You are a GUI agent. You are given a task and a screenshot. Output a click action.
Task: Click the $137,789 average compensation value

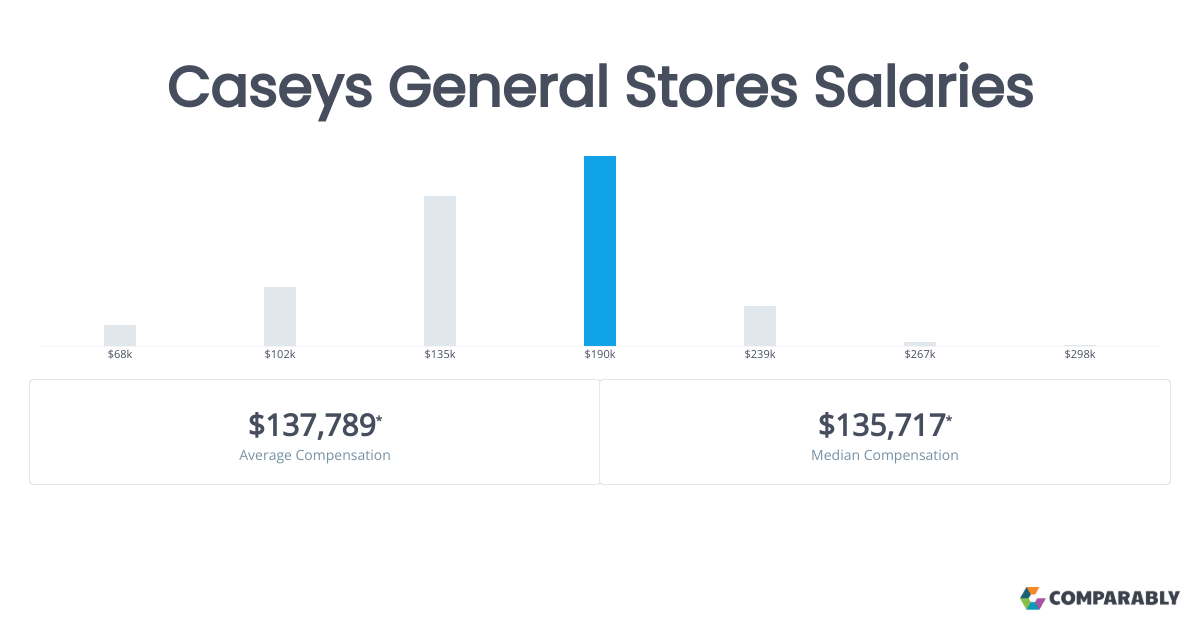tap(313, 425)
